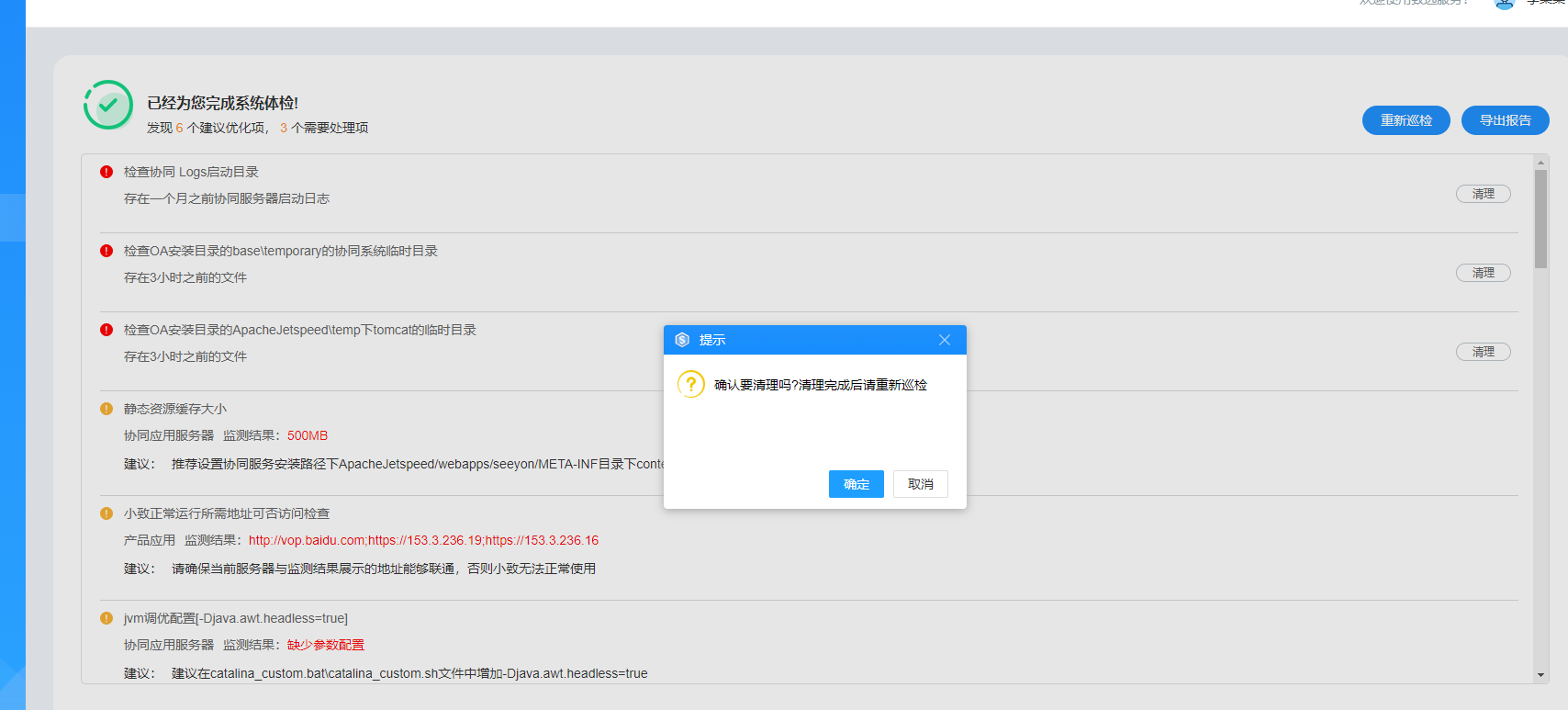Select title 检查OA安装目录的base\temporary的协同系统临时目录
The image size is (1568, 710).
pos(281,251)
